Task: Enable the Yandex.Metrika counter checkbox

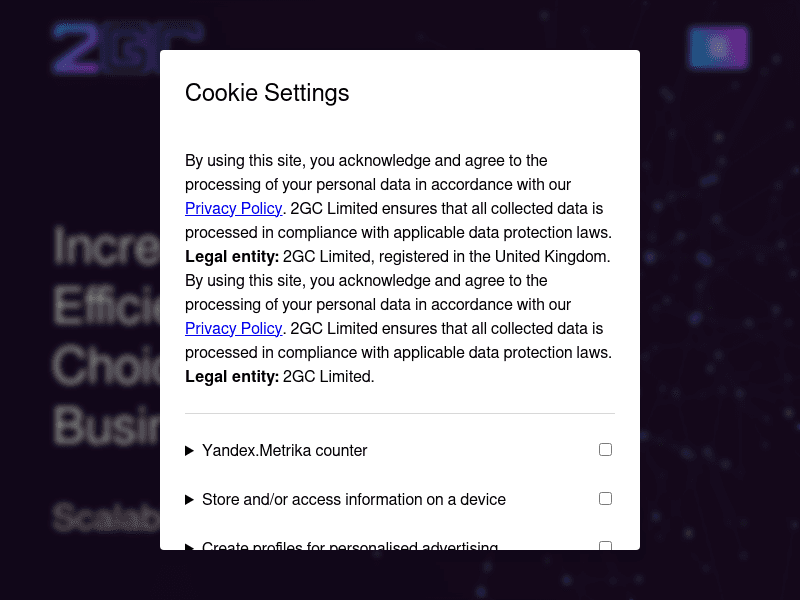Action: click(x=605, y=450)
